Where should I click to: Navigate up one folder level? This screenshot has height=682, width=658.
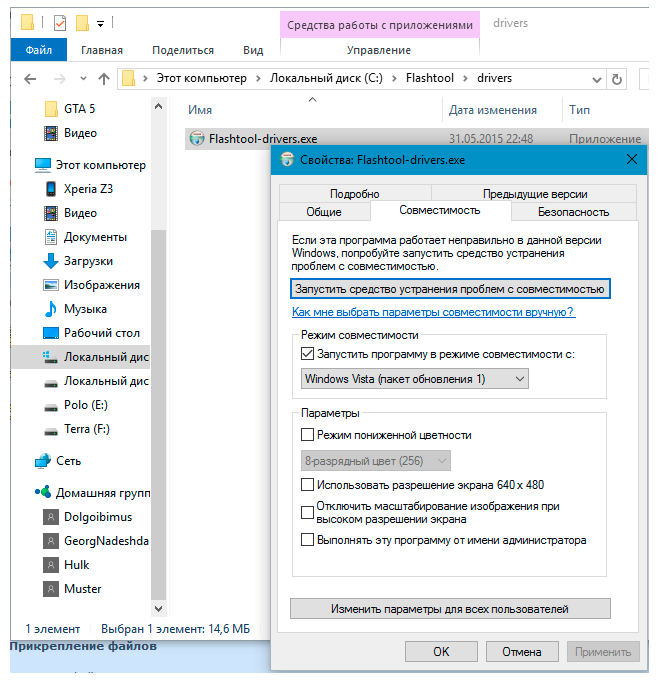104,79
